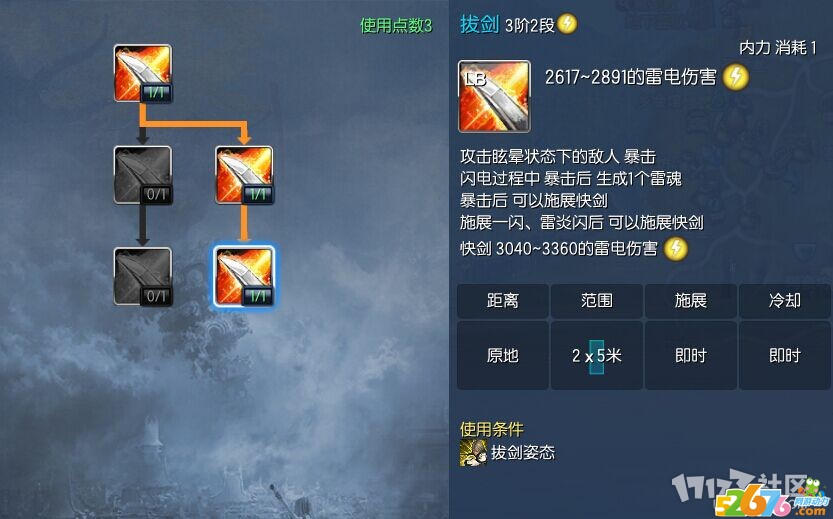This screenshot has height=519, width=833.
Task: Click lightning icon after 快剑 3040~3360 damage
Action: [675, 249]
